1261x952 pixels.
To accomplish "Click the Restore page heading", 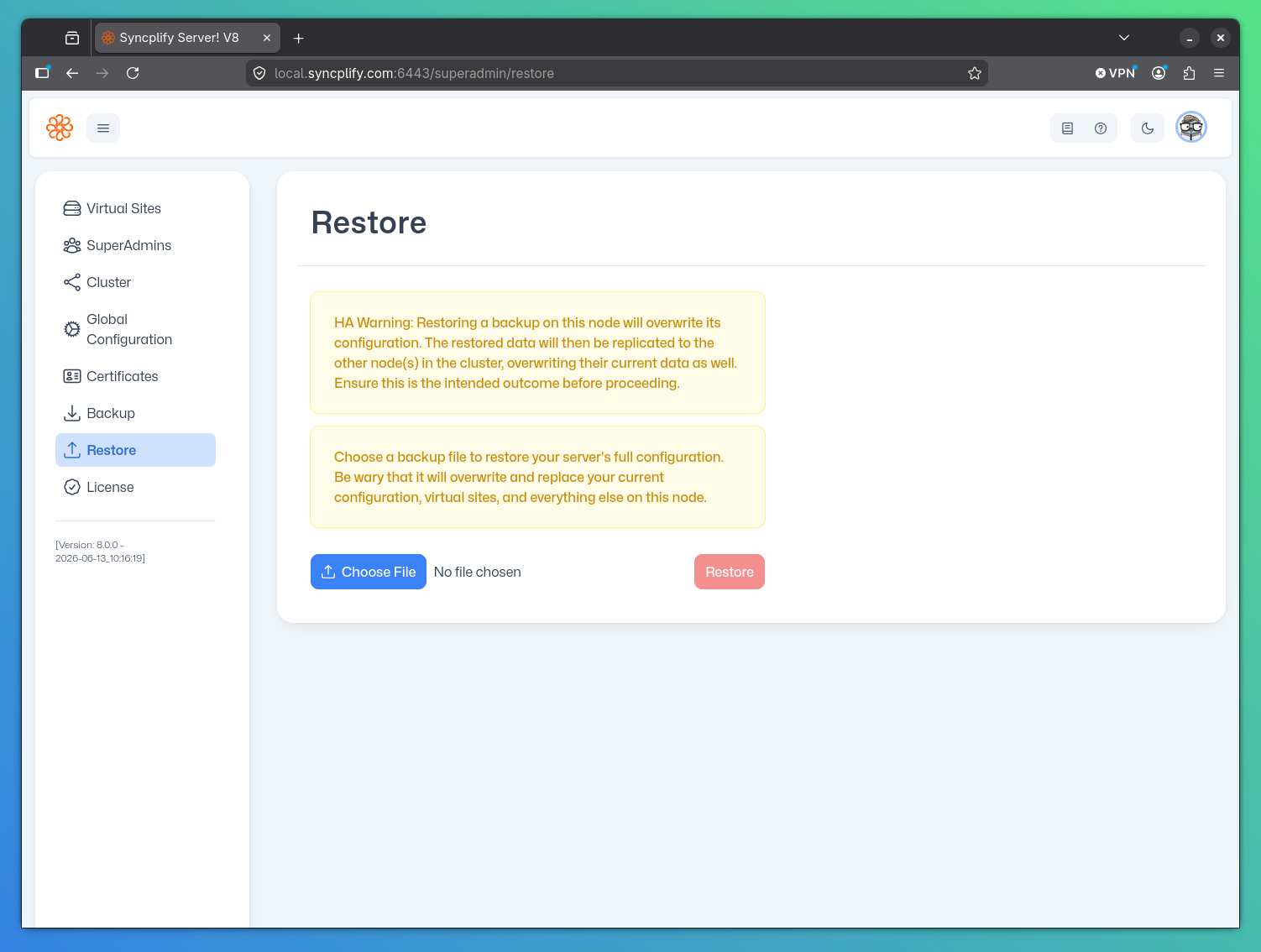I will [x=369, y=222].
